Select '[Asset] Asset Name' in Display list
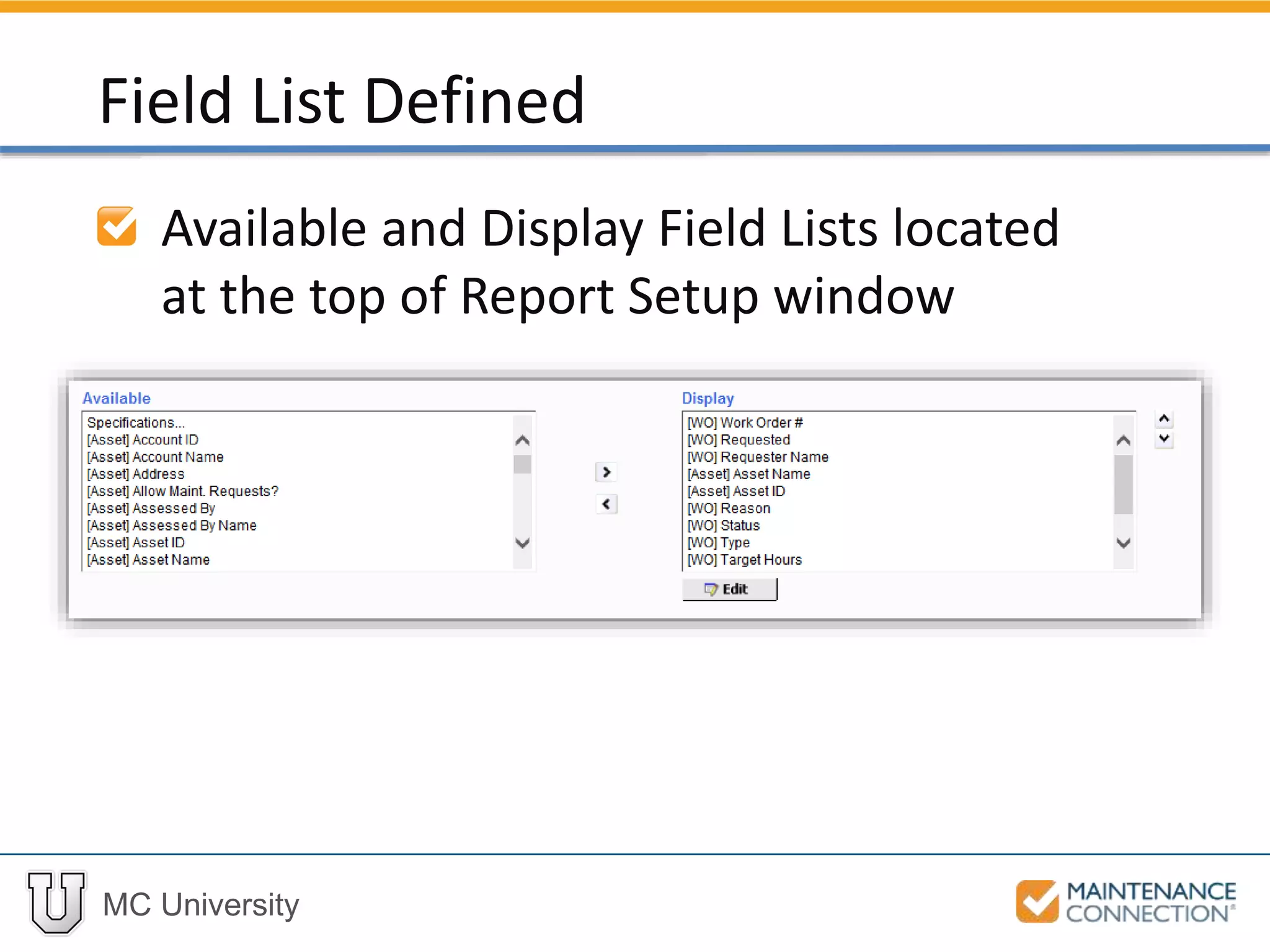This screenshot has height=952, width=1270. click(748, 474)
